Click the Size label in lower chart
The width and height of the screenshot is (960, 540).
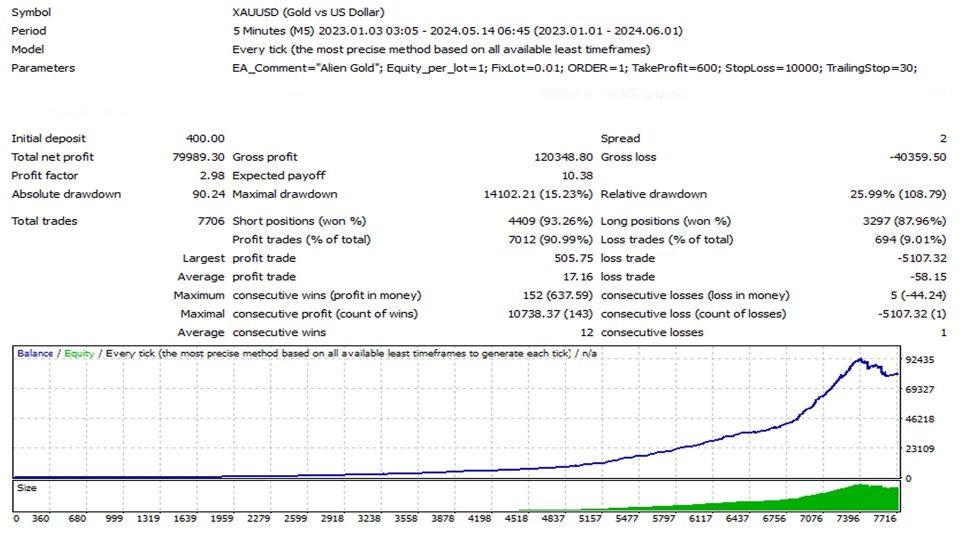pos(27,488)
